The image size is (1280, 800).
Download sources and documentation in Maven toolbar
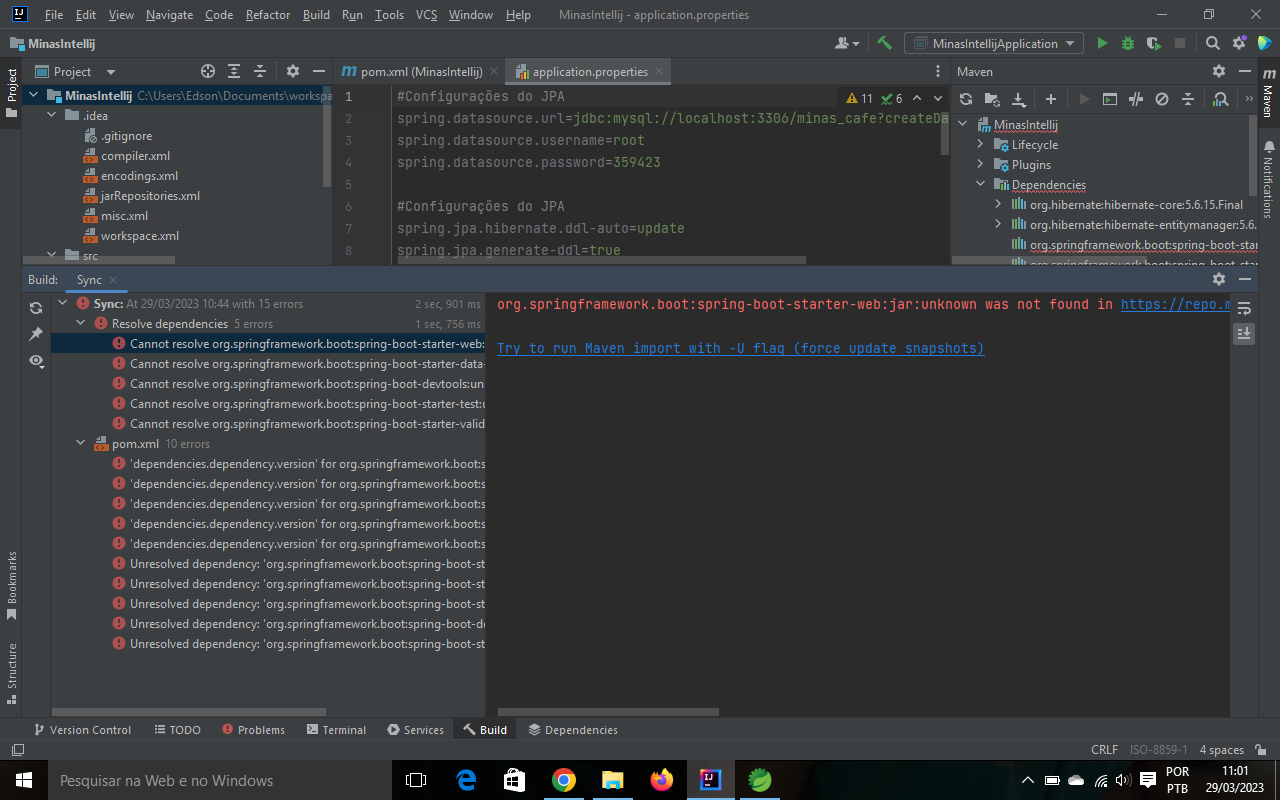coord(1018,99)
